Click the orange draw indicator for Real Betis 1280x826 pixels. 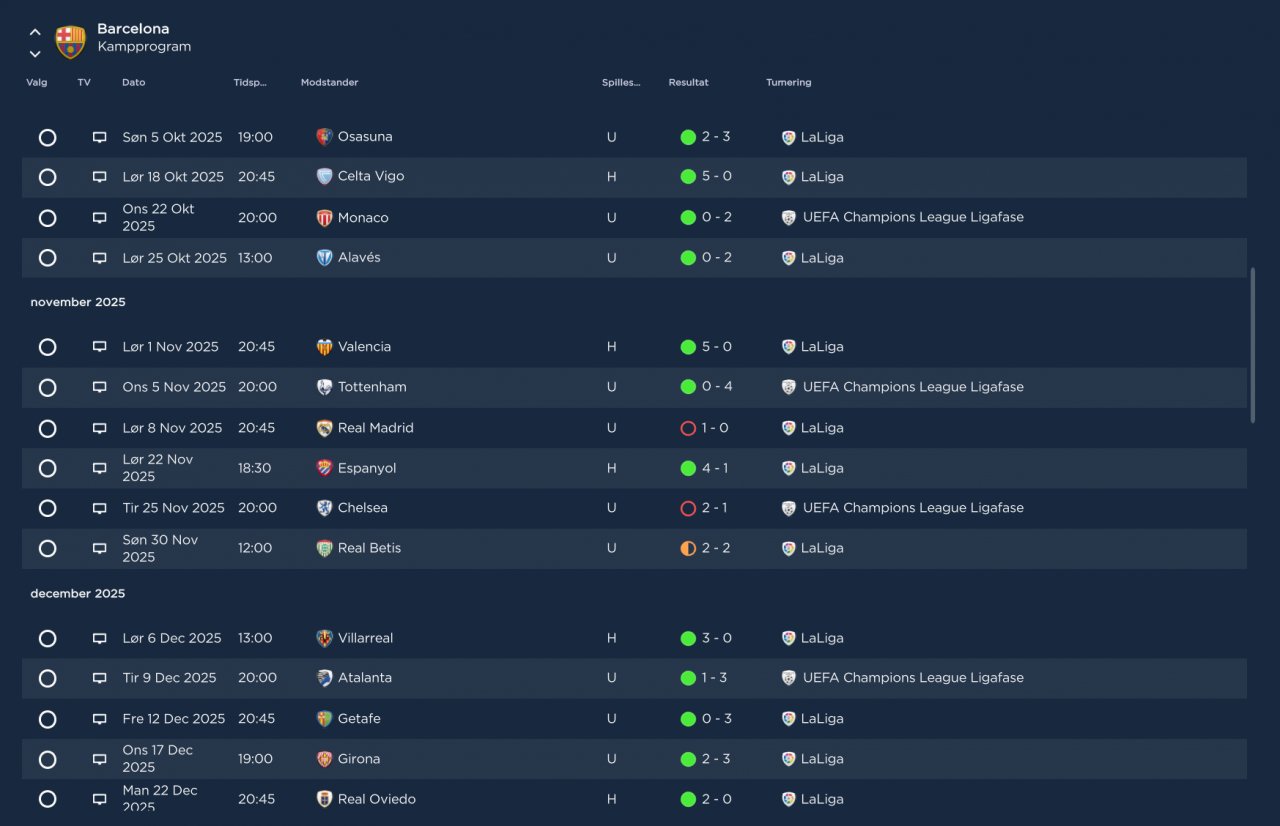pyautogui.click(x=688, y=548)
